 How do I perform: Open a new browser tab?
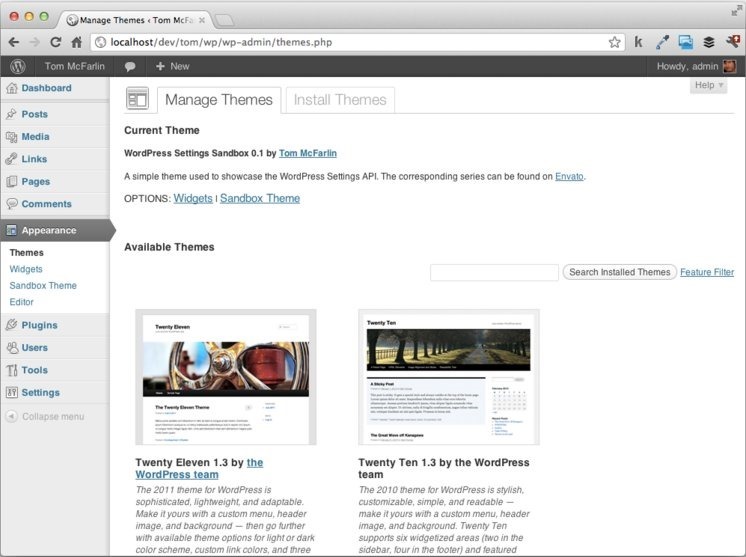point(224,20)
